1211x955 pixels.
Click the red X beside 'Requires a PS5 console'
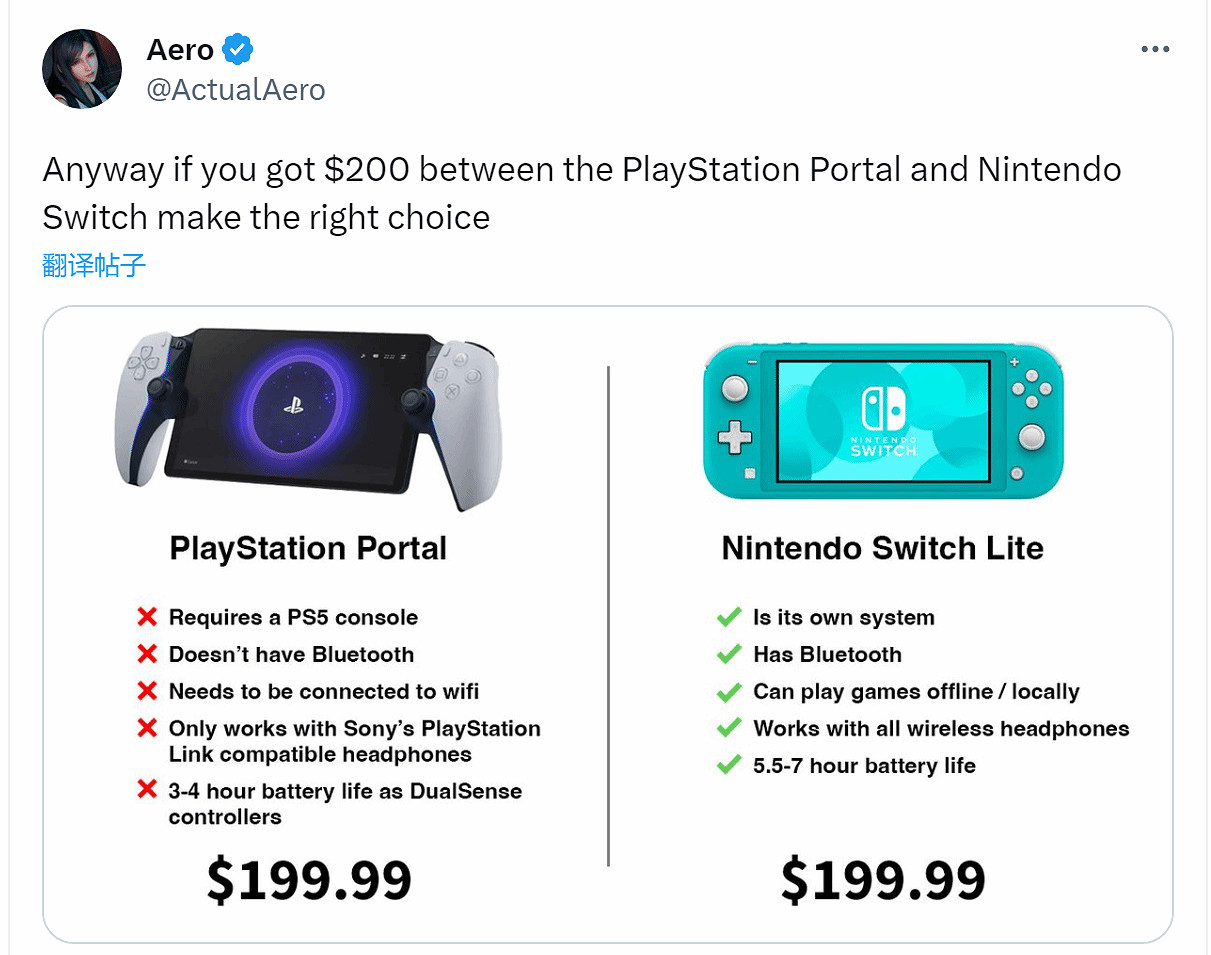point(147,617)
